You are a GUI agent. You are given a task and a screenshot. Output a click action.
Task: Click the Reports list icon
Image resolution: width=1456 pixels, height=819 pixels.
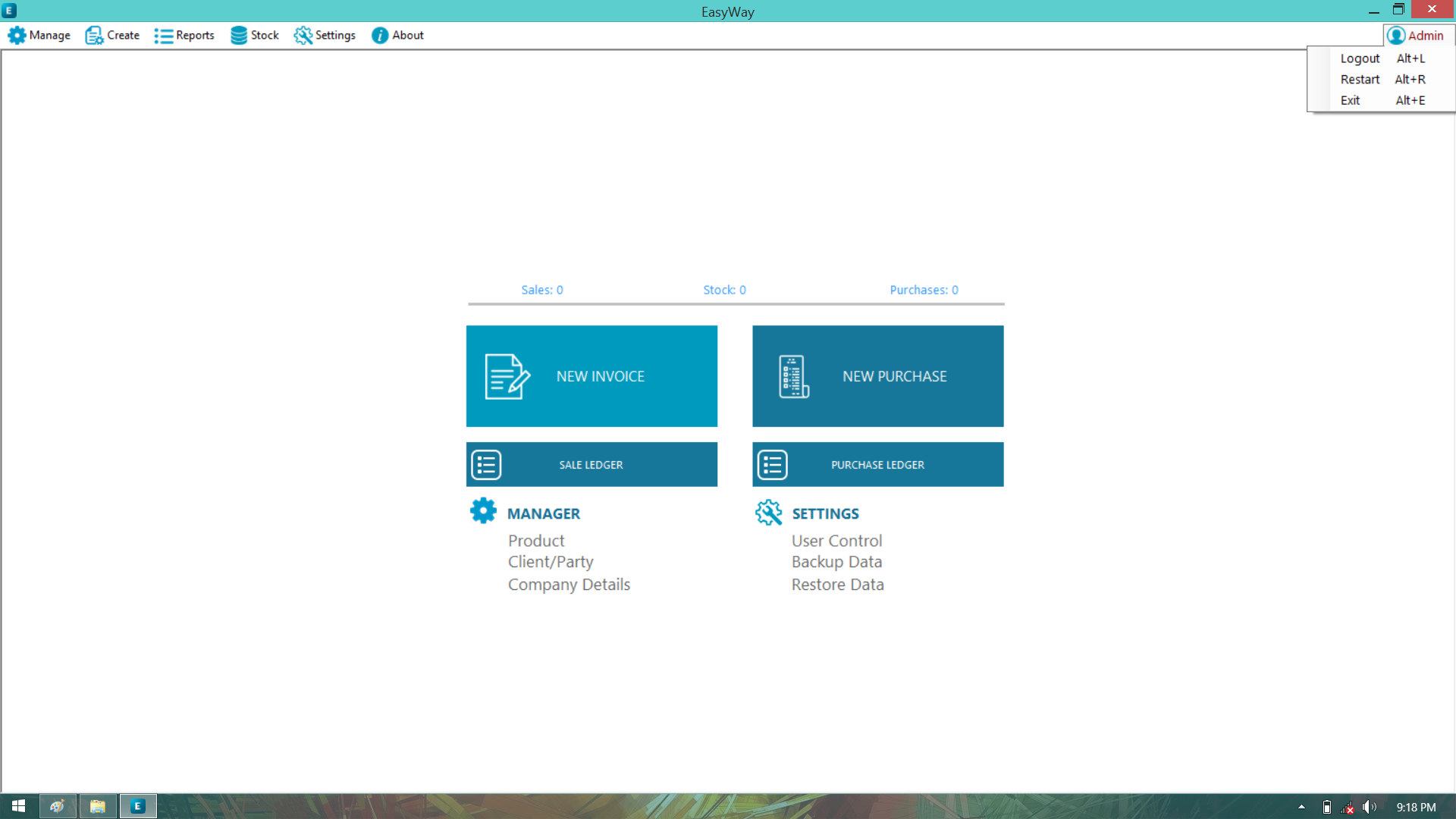tap(163, 36)
